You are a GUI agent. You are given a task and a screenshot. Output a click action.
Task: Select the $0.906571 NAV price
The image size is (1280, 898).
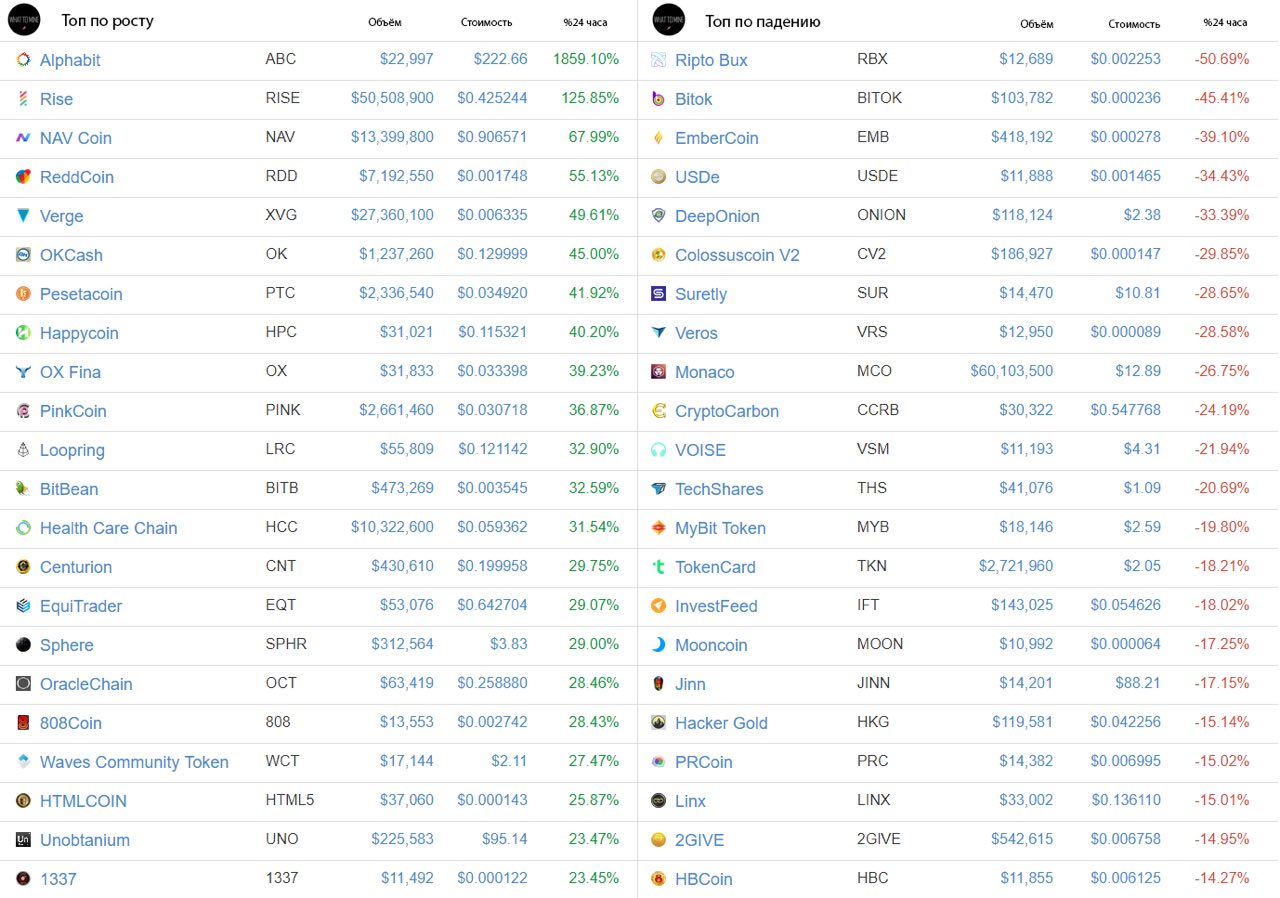pyautogui.click(x=492, y=137)
